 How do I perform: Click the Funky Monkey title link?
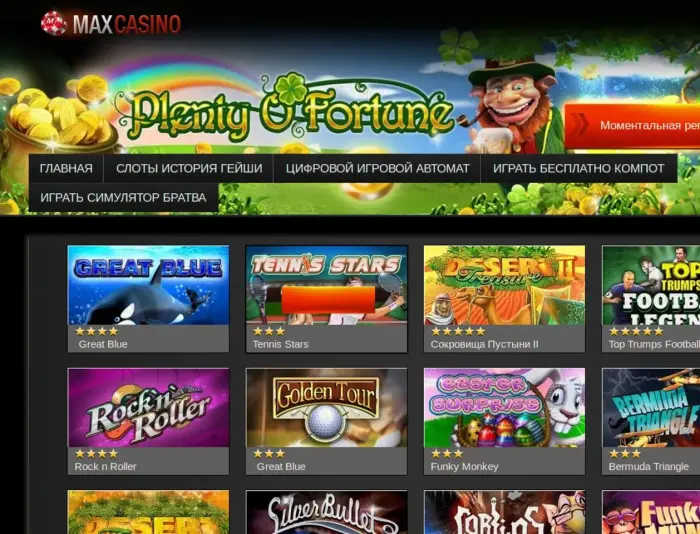pyautogui.click(x=464, y=467)
